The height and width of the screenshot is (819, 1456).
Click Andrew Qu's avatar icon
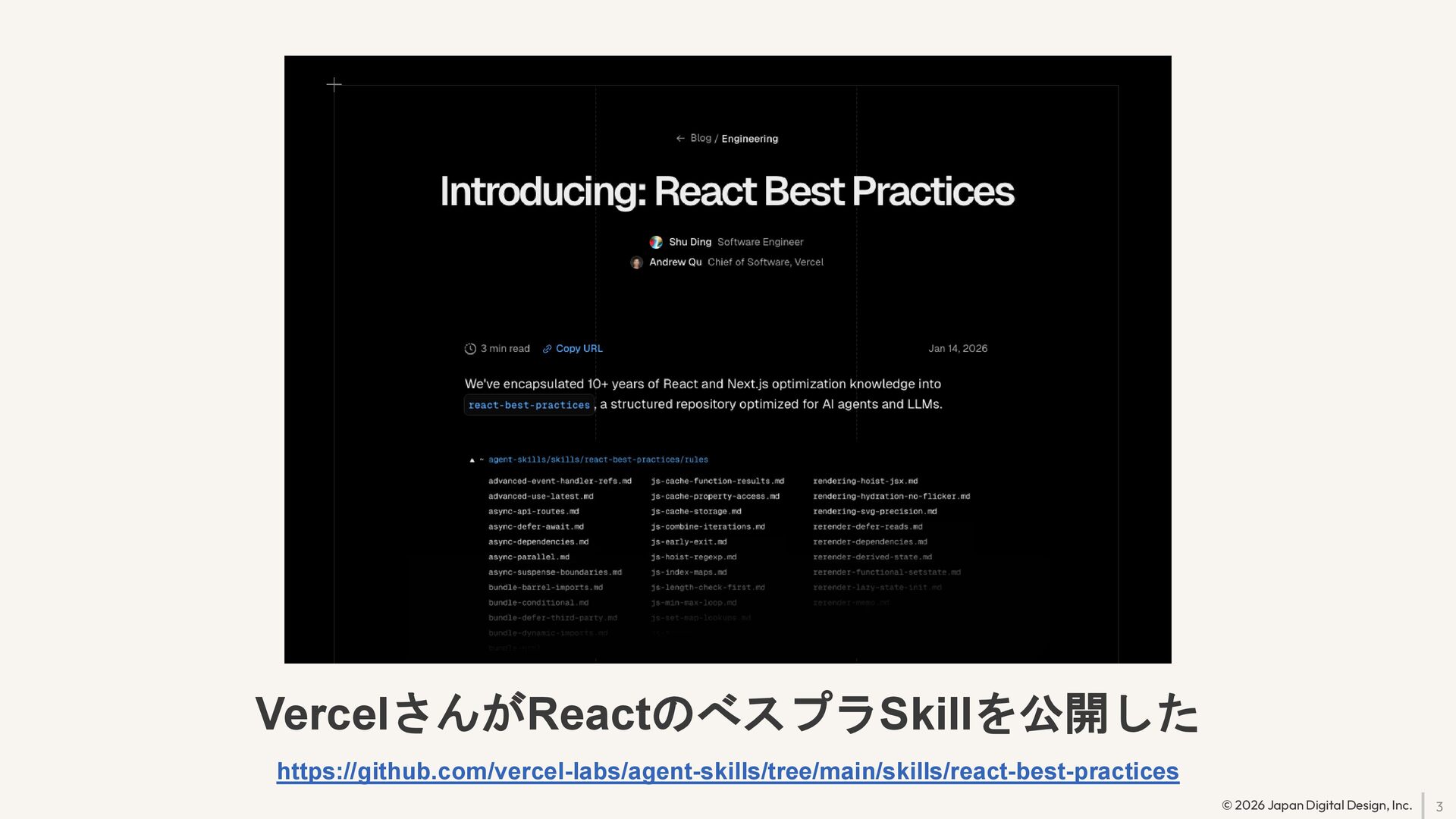(x=636, y=262)
